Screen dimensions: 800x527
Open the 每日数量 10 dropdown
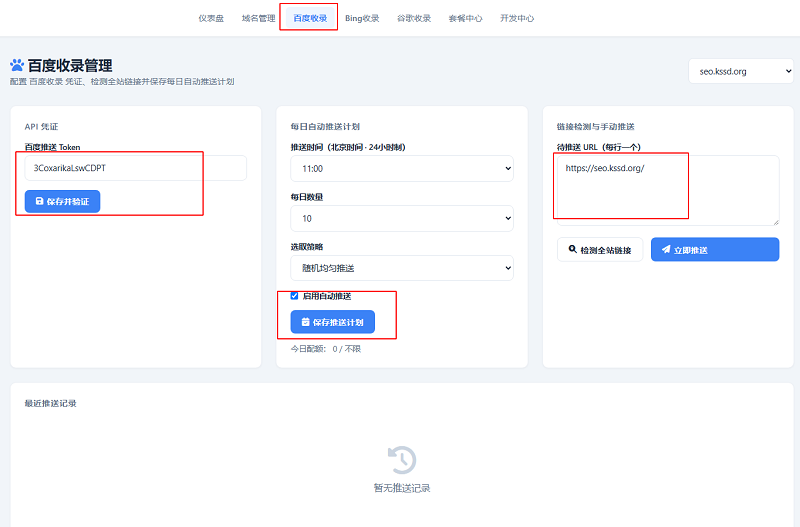[x=402, y=218]
